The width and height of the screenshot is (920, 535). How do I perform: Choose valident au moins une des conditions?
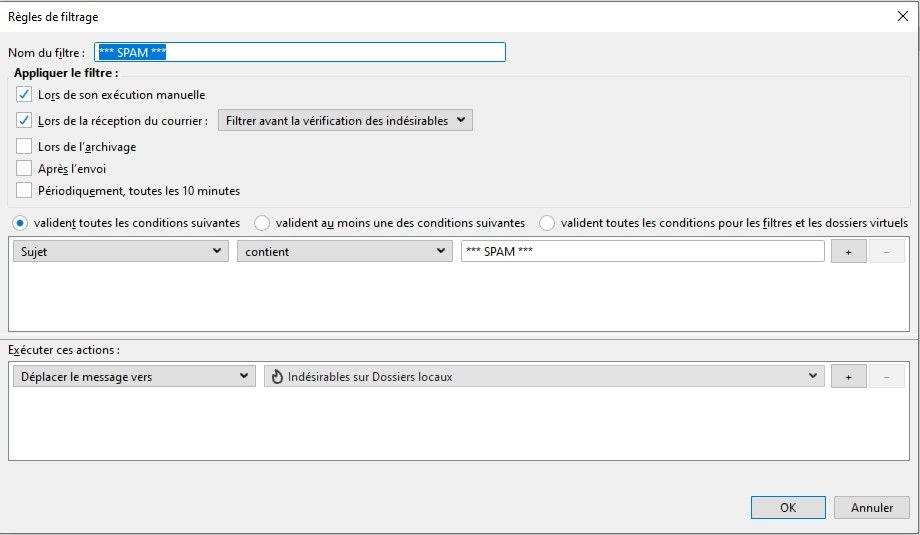coord(262,223)
